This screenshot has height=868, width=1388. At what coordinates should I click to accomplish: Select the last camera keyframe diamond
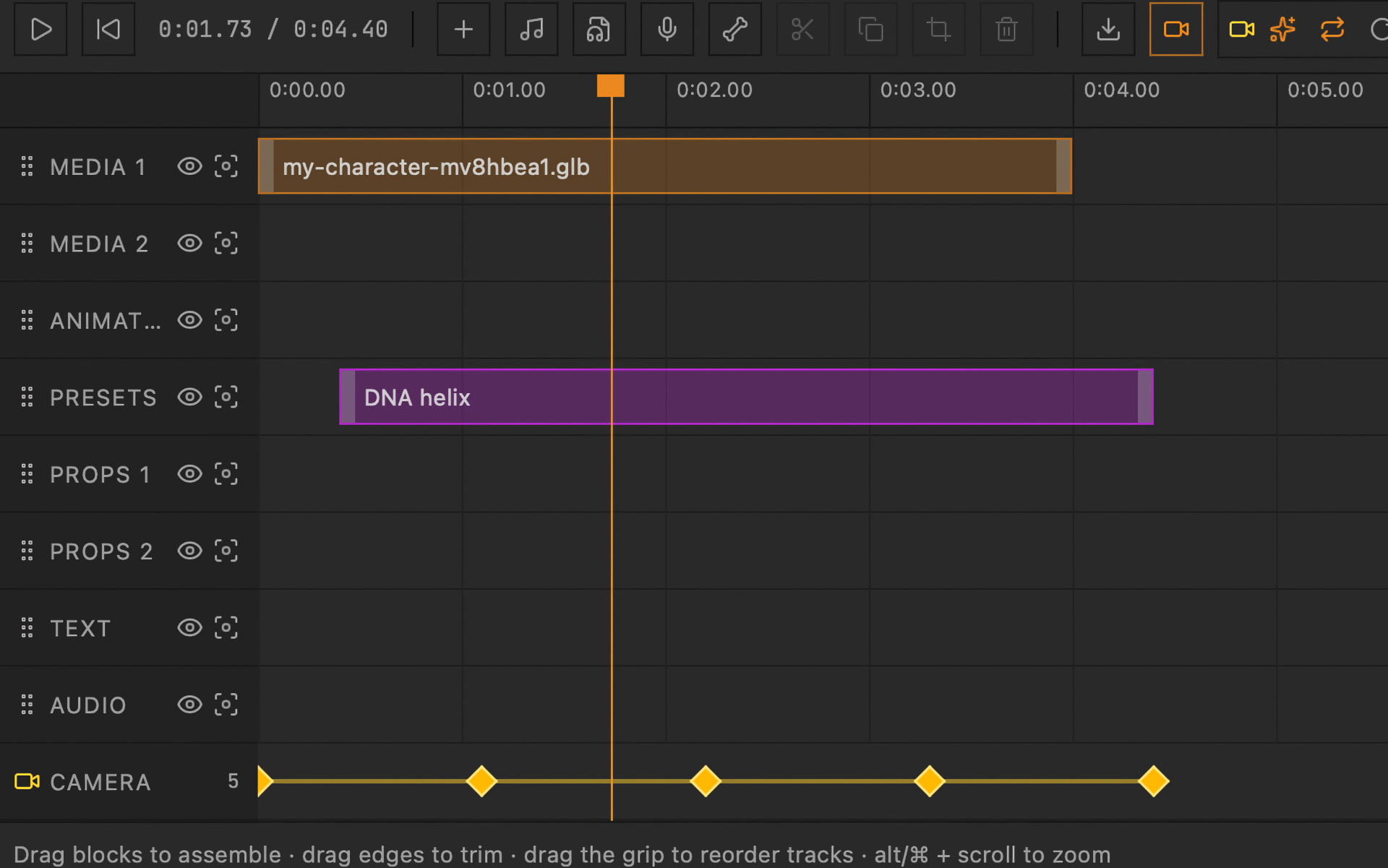[1154, 781]
